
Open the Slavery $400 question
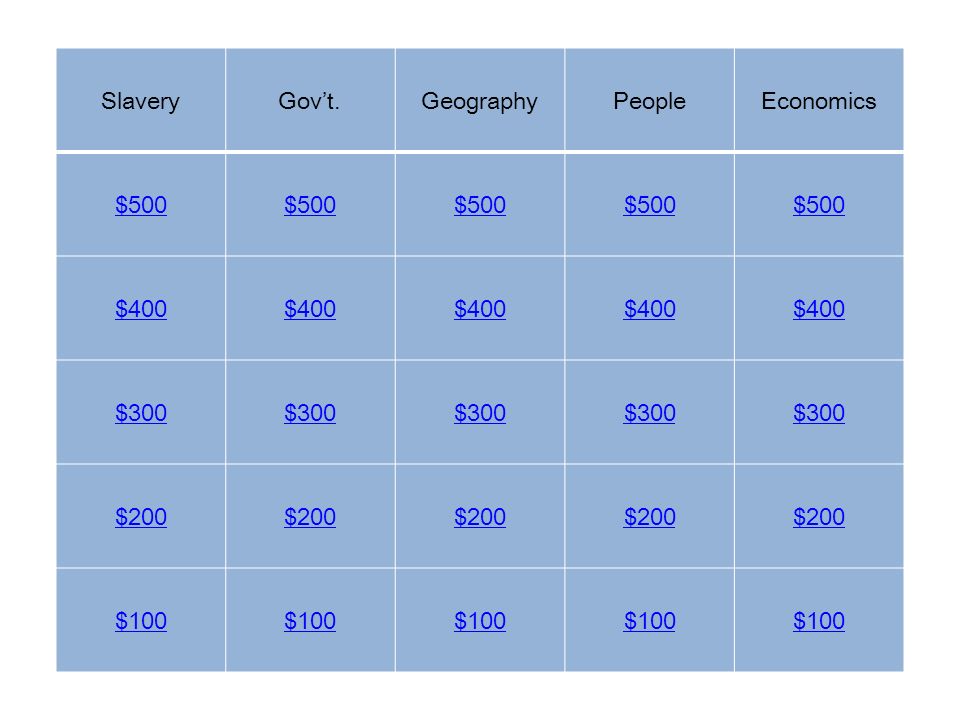tap(141, 309)
